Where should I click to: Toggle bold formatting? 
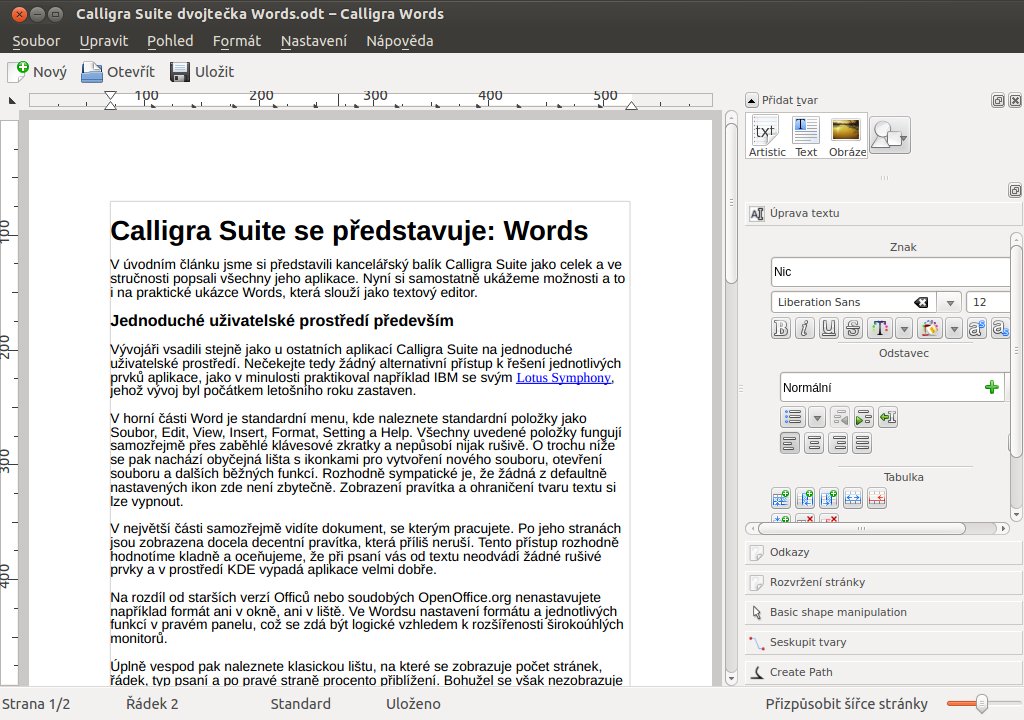(780, 328)
